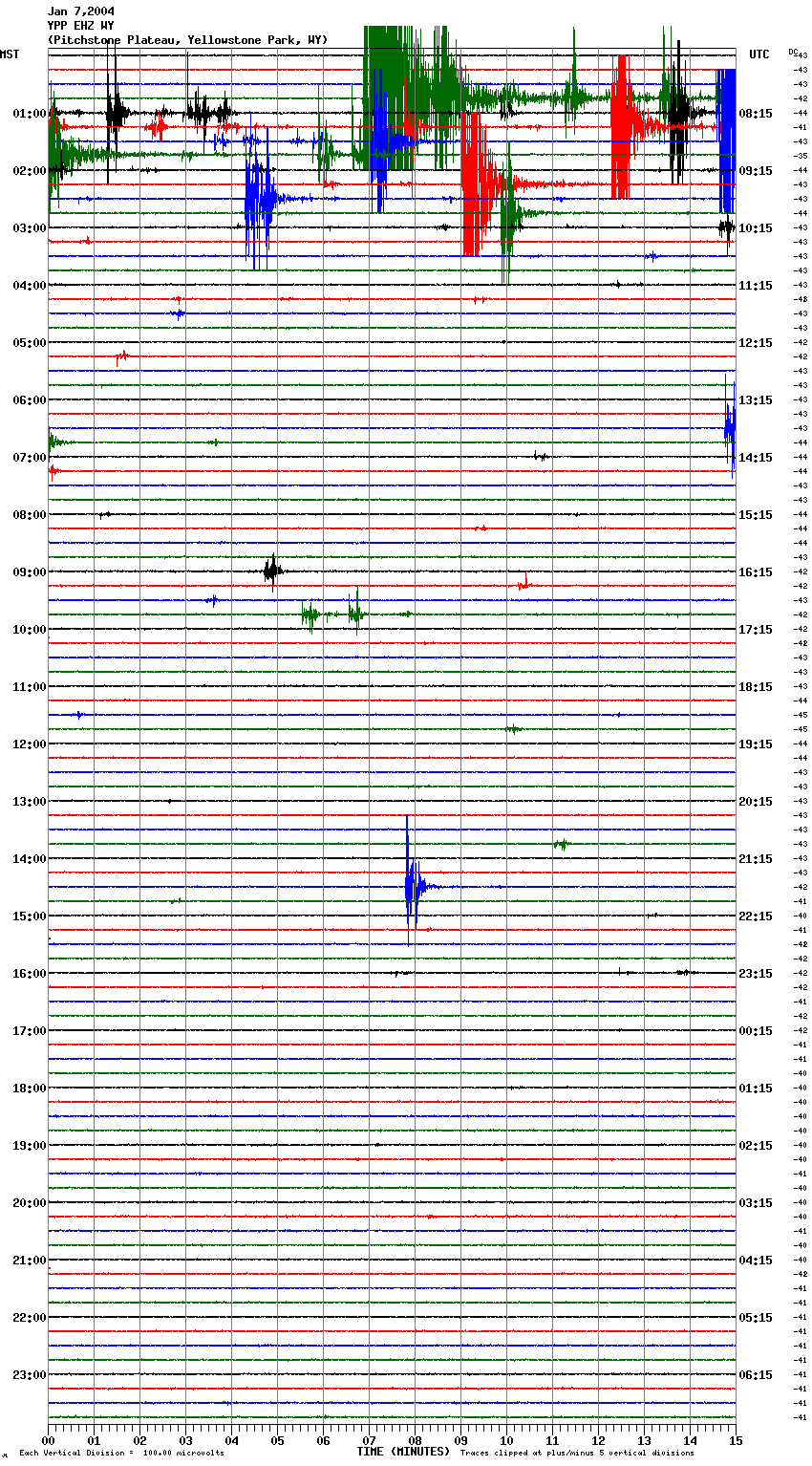Select the '14:00' MST time label
Screen dimensions: 812x1466
click(30, 858)
